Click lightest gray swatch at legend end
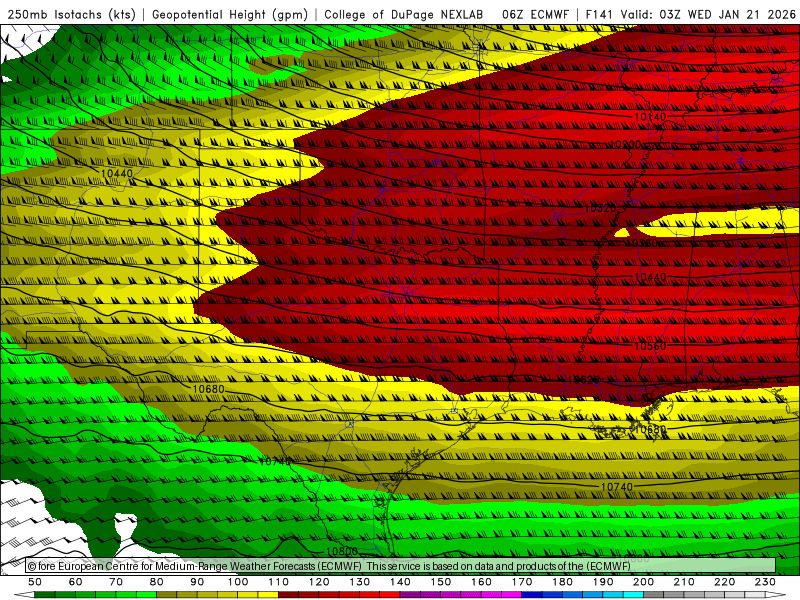The image size is (800, 600). pos(755,595)
